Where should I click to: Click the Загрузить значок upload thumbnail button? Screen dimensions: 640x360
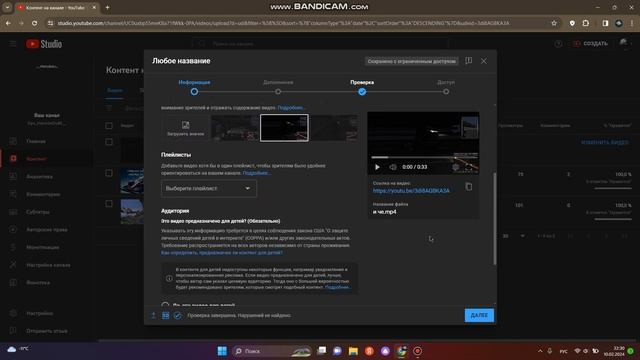[x=185, y=128]
